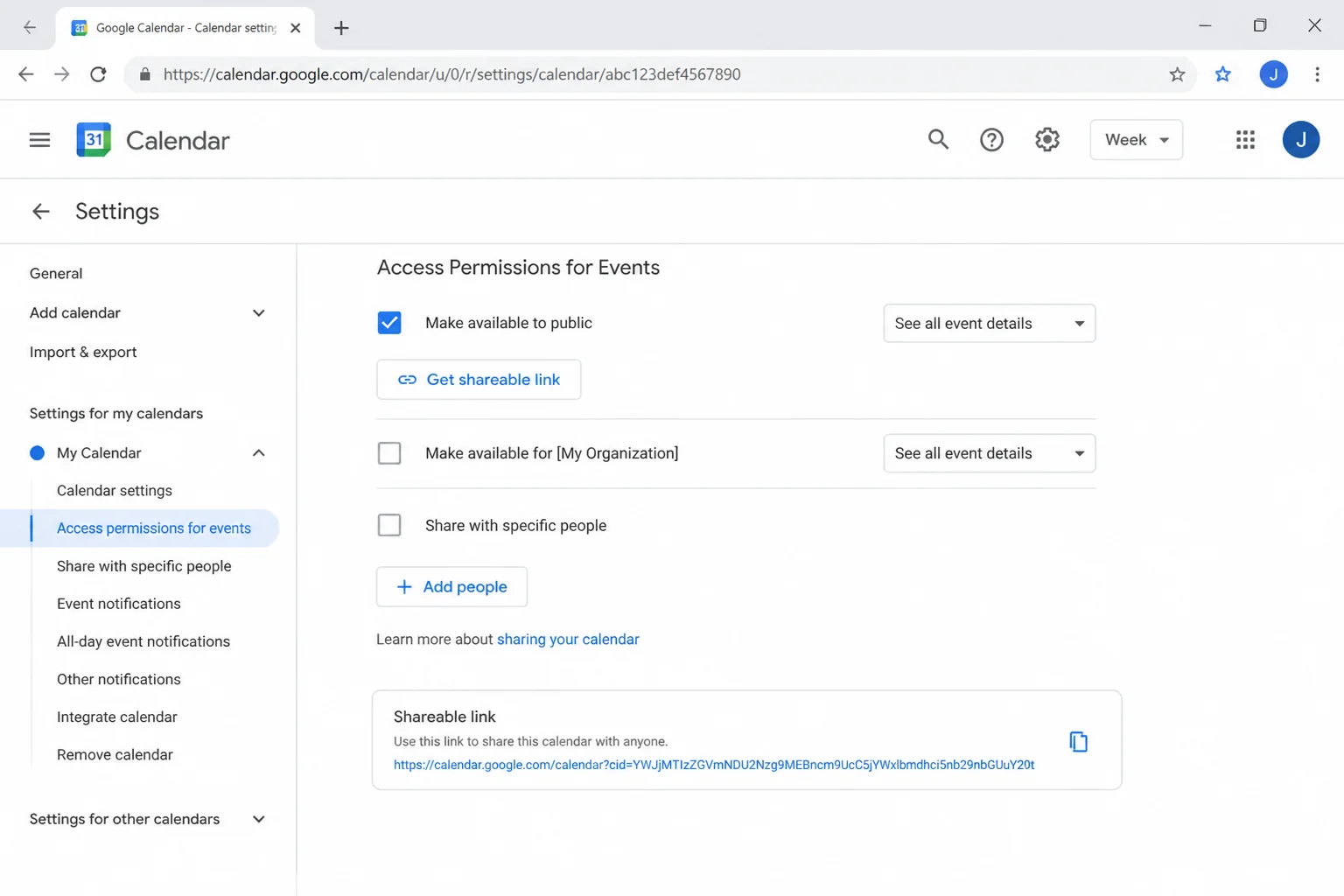Click the blue star icon in toolbar
1344x896 pixels.
pos(1222,74)
